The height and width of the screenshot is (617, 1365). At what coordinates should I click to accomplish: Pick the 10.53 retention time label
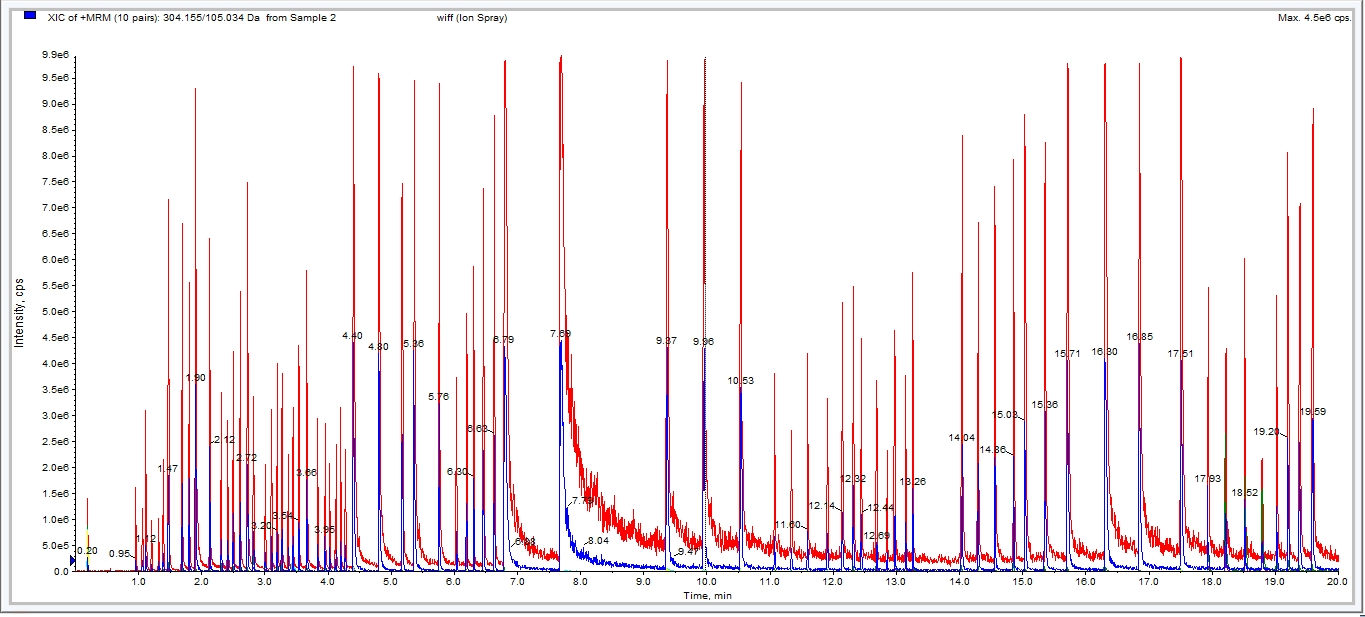740,381
